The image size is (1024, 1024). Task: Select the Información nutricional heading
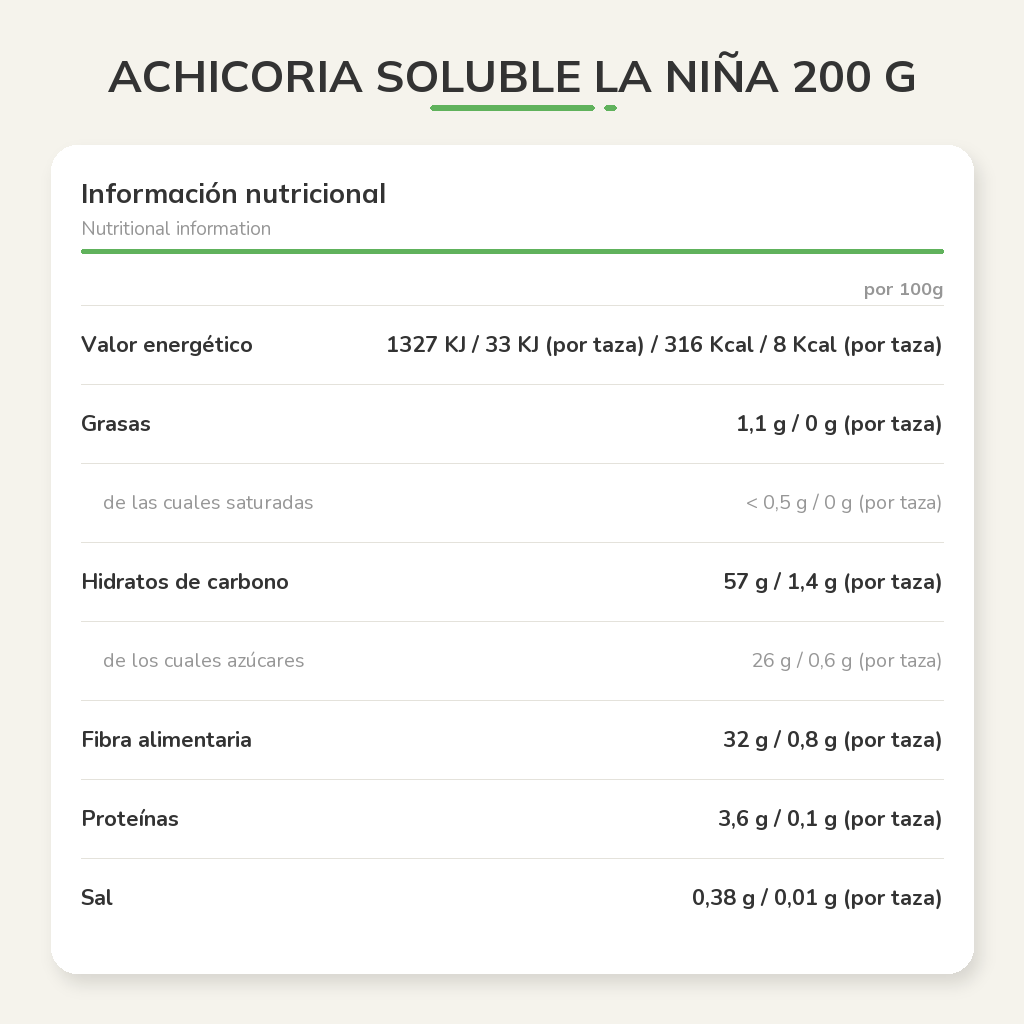(x=233, y=194)
